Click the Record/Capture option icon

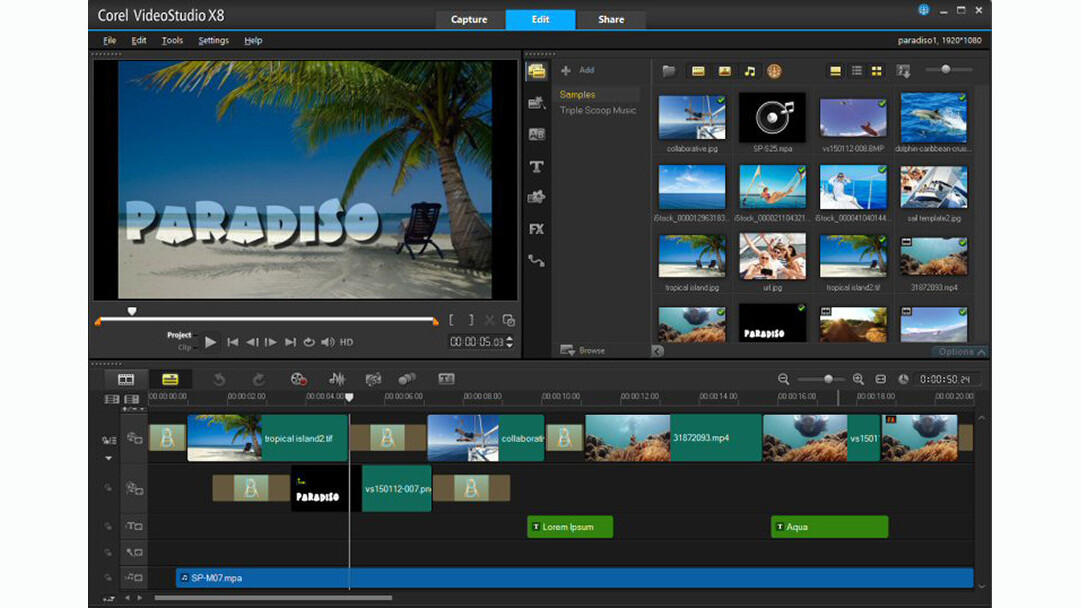tap(298, 379)
